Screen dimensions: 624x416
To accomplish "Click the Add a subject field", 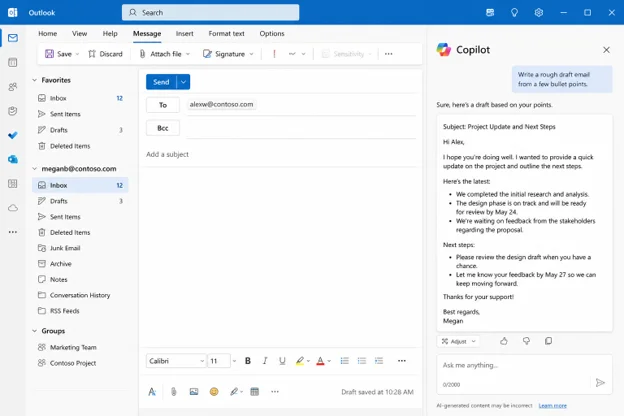I will click(x=281, y=154).
